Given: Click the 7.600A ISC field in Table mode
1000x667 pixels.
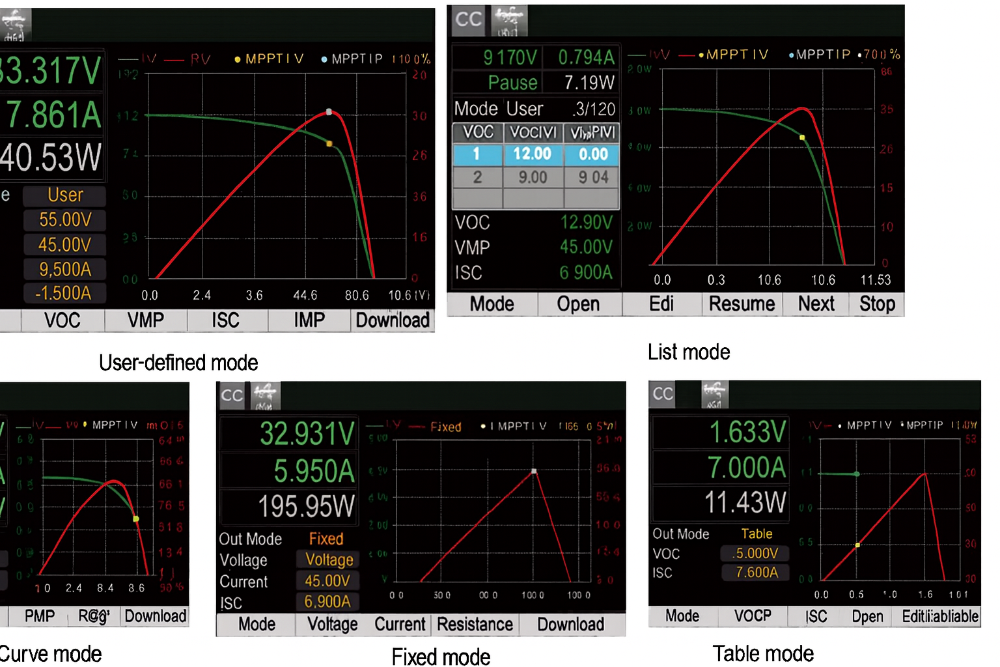Looking at the screenshot, I should click(755, 573).
